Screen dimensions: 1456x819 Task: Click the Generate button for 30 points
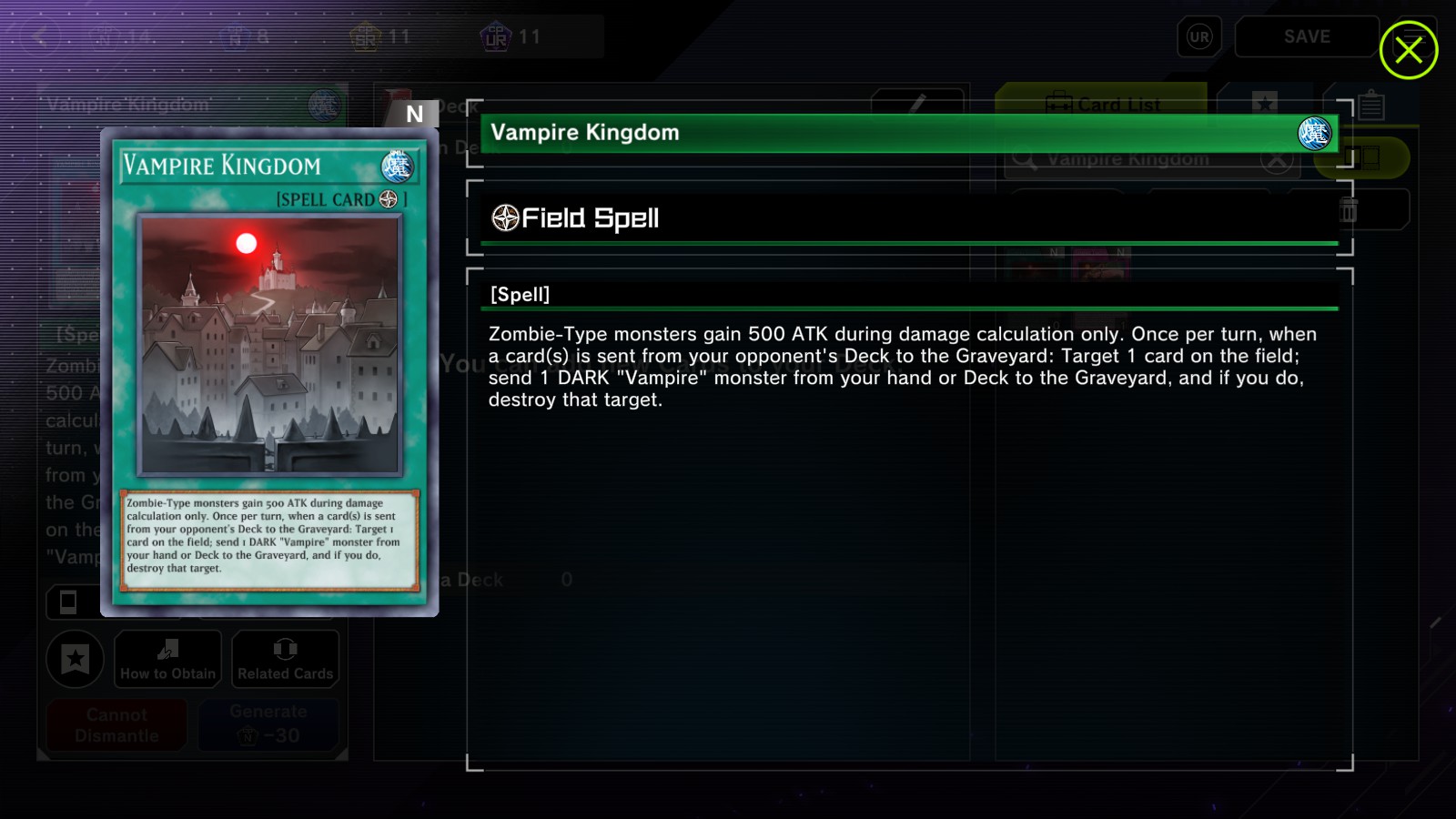(268, 724)
